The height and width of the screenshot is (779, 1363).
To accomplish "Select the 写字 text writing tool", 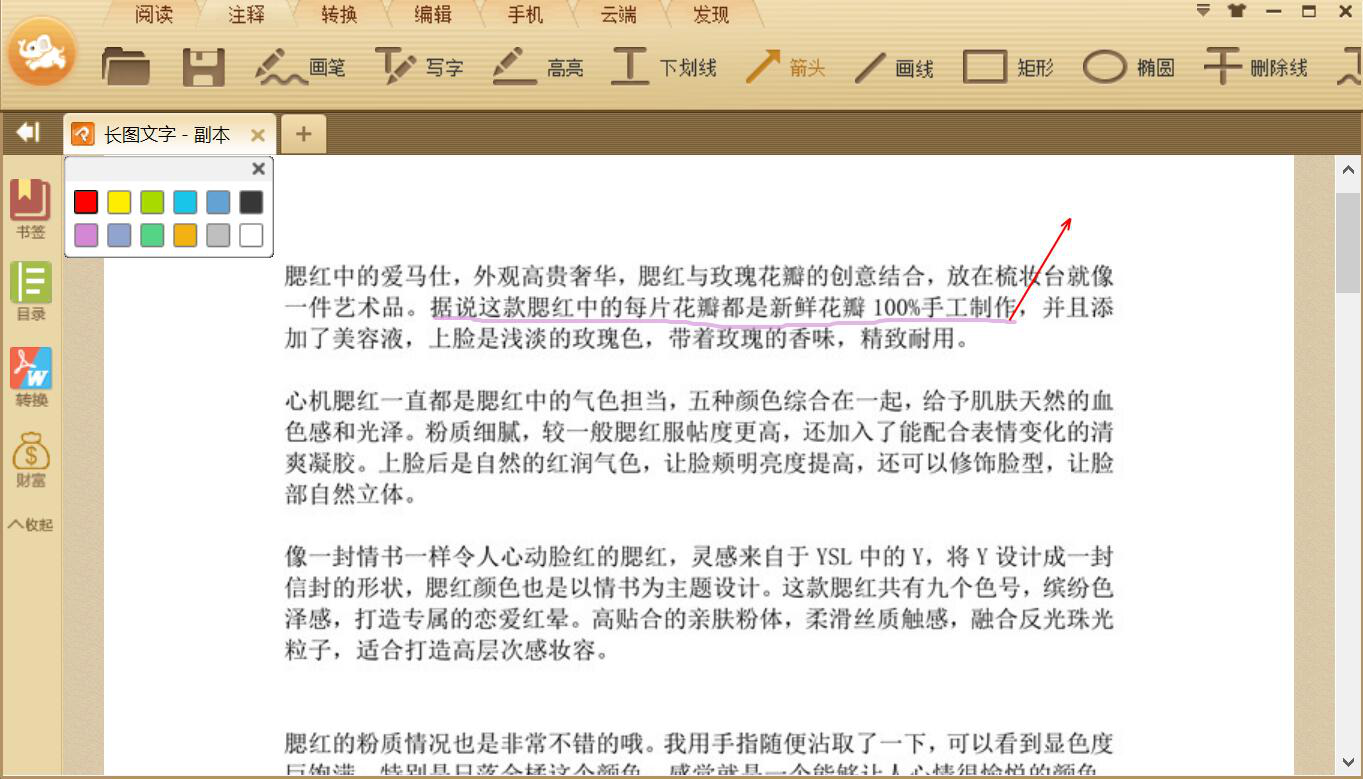I will tap(419, 67).
